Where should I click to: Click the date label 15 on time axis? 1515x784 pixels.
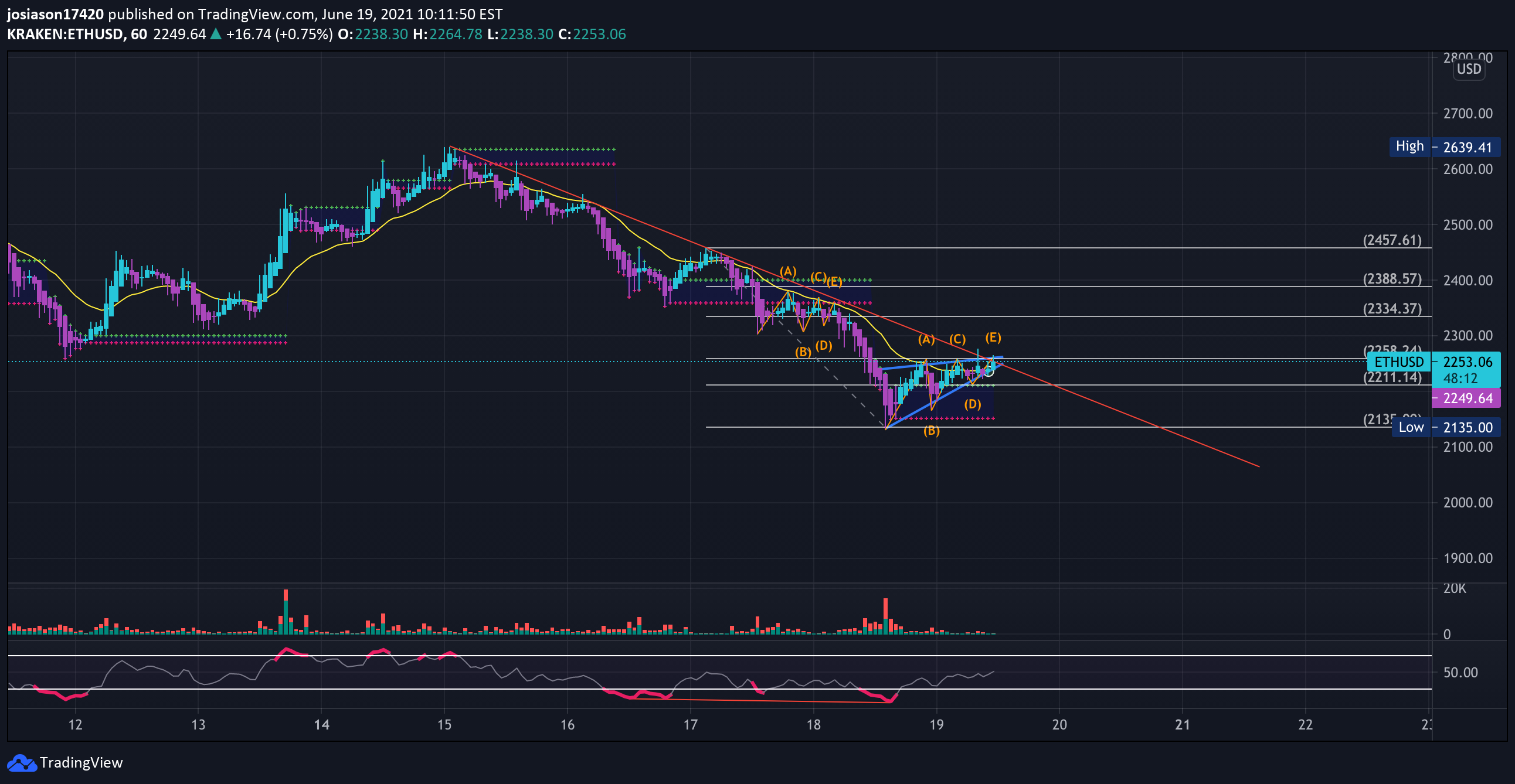(x=444, y=725)
